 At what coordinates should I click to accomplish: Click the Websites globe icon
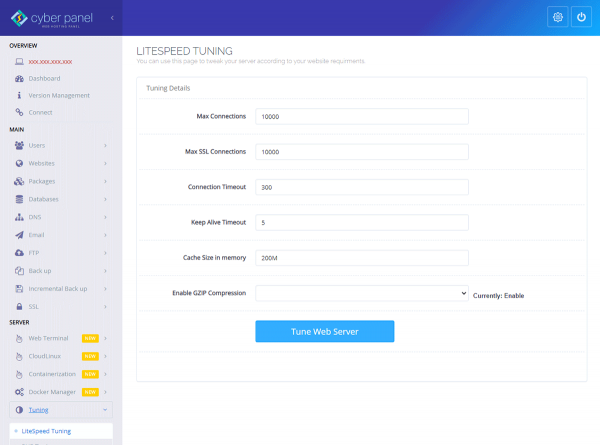pos(19,163)
